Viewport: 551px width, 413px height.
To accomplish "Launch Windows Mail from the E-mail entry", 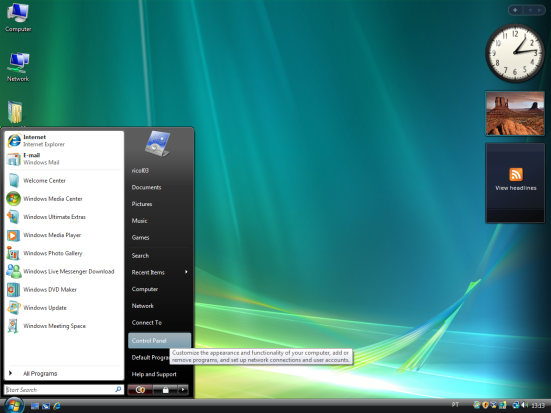I will tap(64, 159).
